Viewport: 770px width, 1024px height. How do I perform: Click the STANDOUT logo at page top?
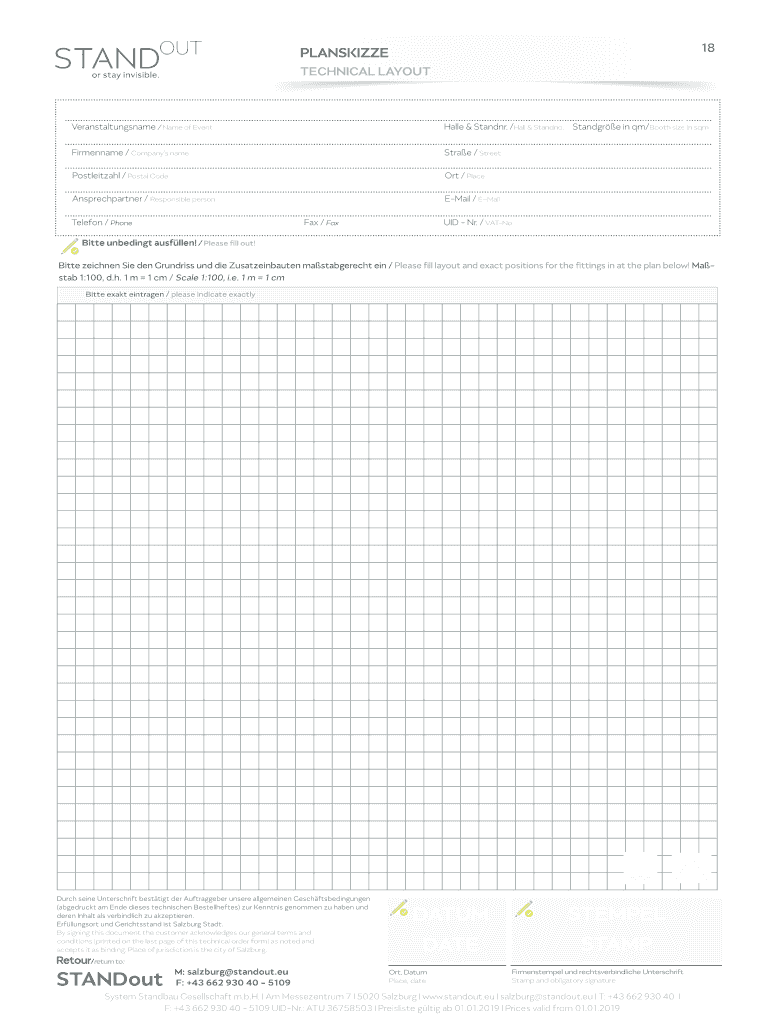(128, 59)
